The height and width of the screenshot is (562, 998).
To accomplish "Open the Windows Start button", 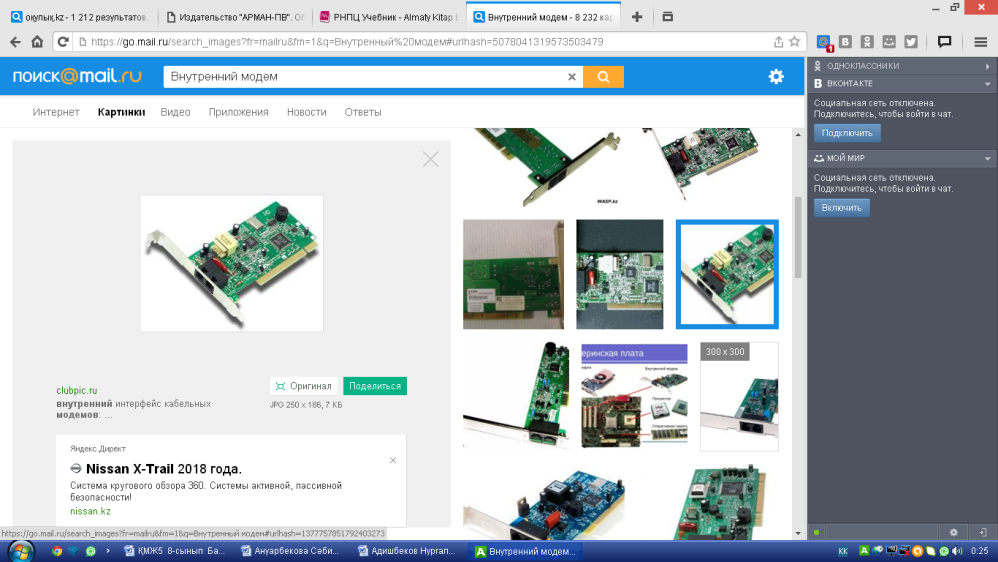I will [x=20, y=551].
